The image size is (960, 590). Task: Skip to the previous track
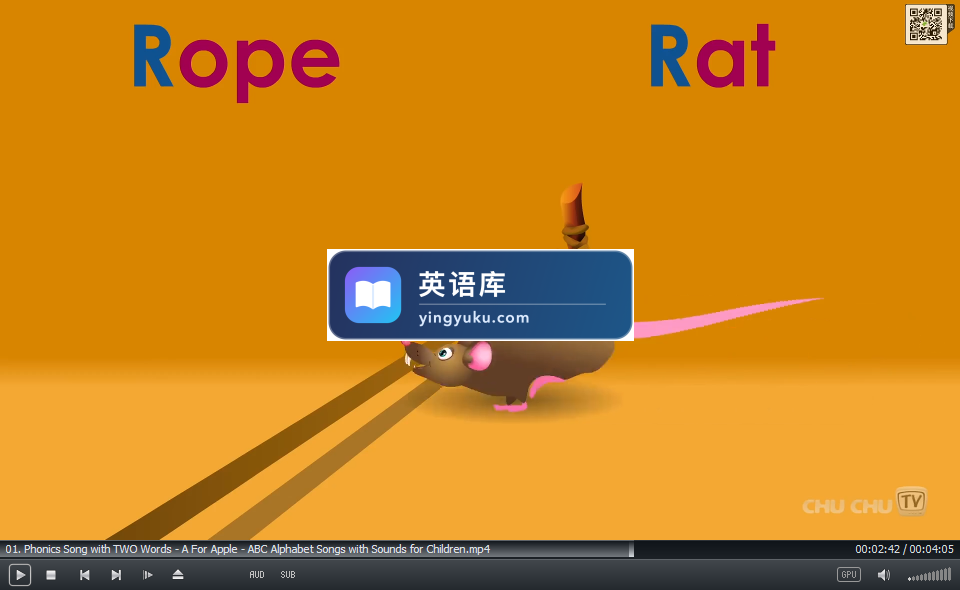[x=84, y=575]
